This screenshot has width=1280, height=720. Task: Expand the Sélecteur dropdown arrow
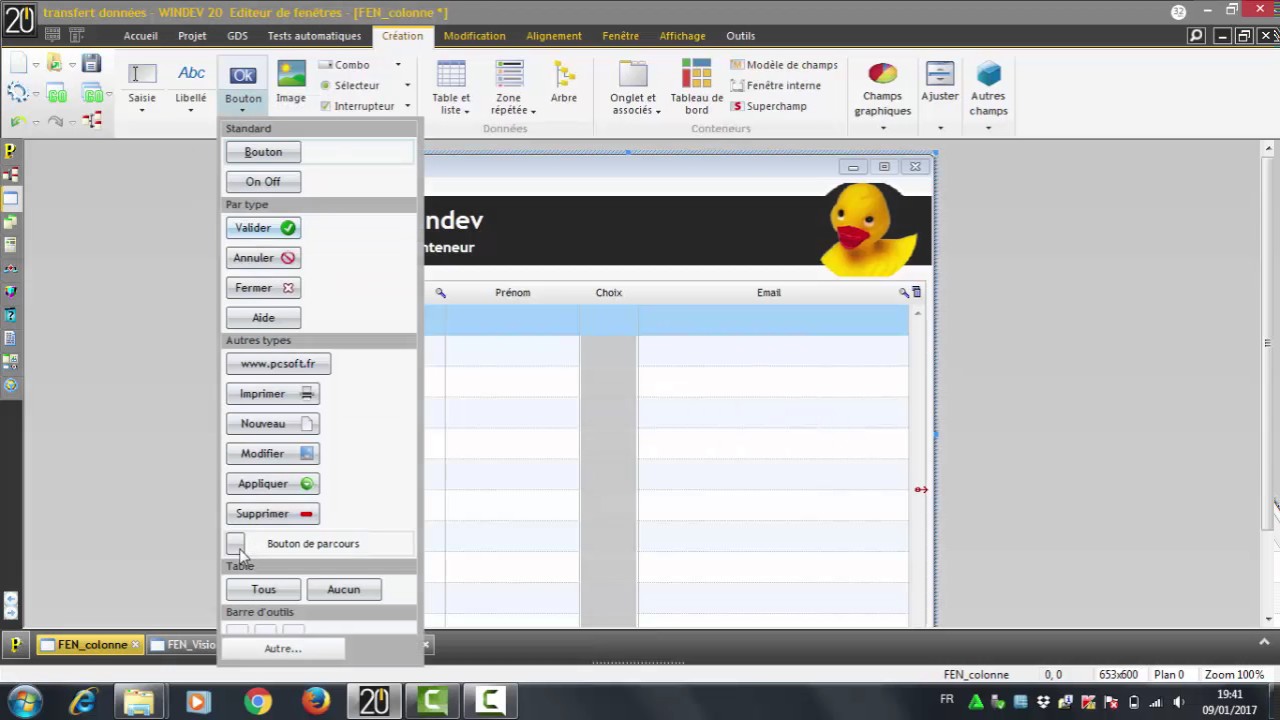pos(407,86)
